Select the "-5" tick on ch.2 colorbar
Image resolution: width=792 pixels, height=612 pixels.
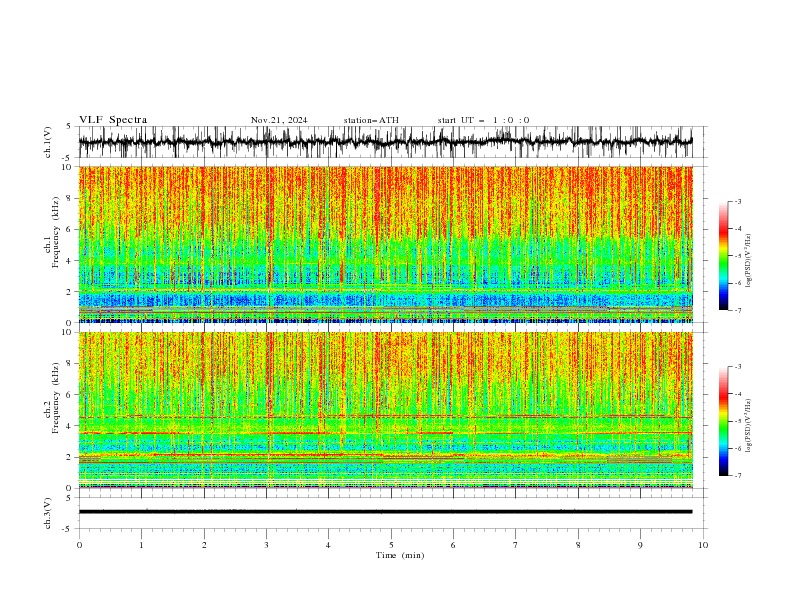pos(737,421)
